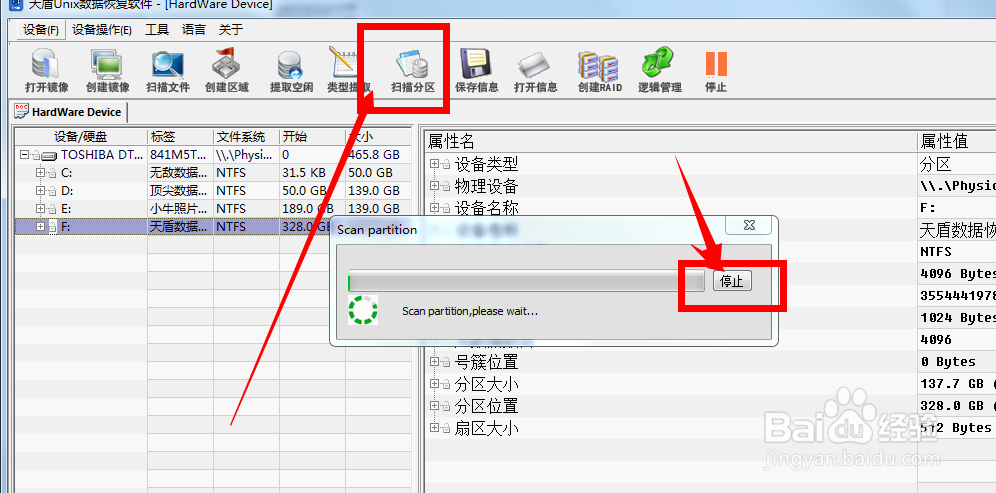Select the highlighted F: partition row

click(x=213, y=226)
